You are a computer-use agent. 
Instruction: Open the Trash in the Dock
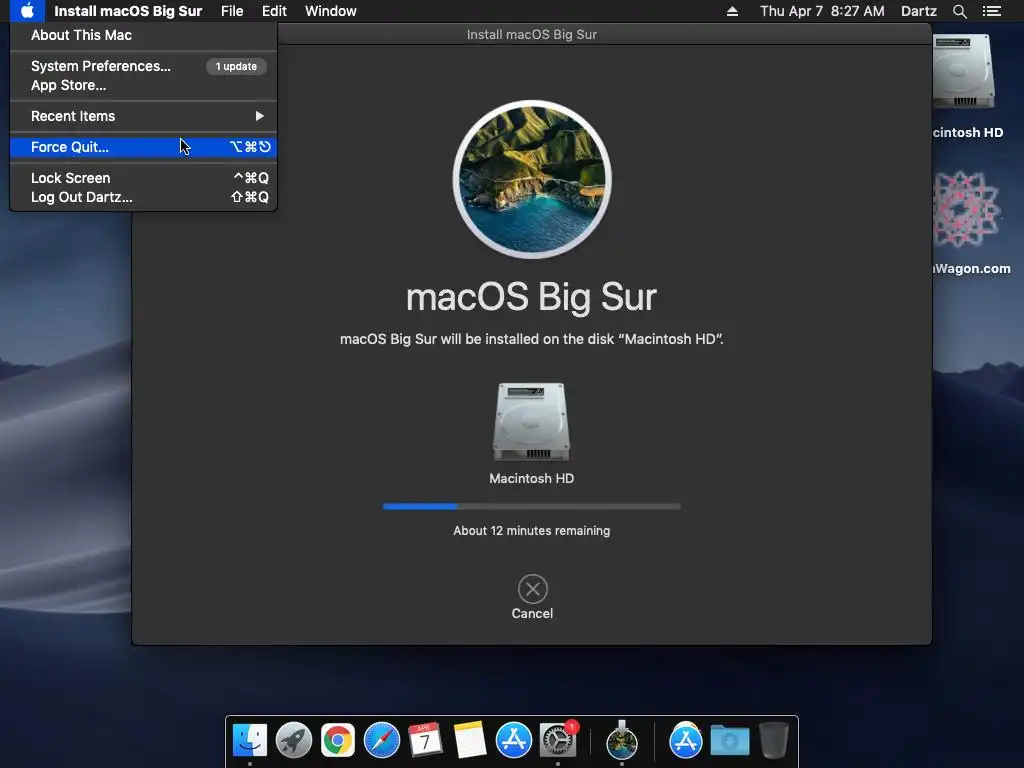pos(774,741)
